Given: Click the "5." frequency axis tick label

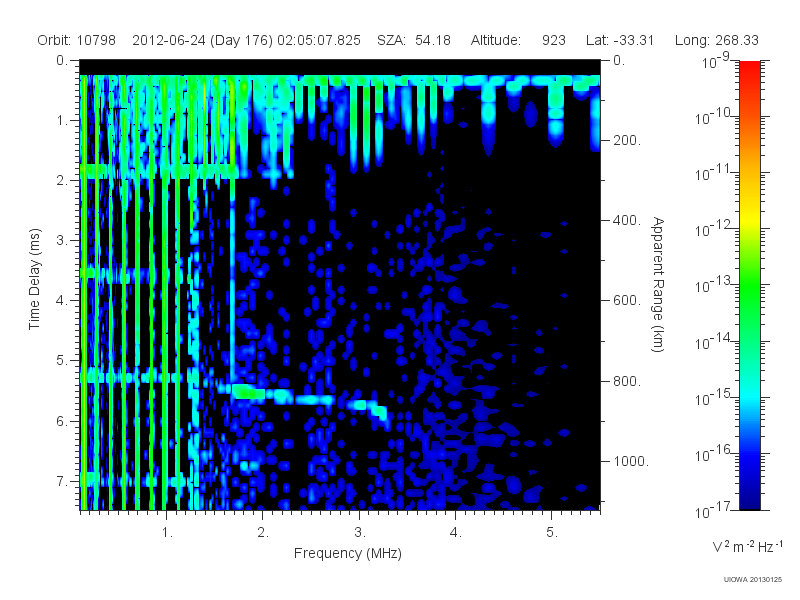Looking at the screenshot, I should coord(552,533).
